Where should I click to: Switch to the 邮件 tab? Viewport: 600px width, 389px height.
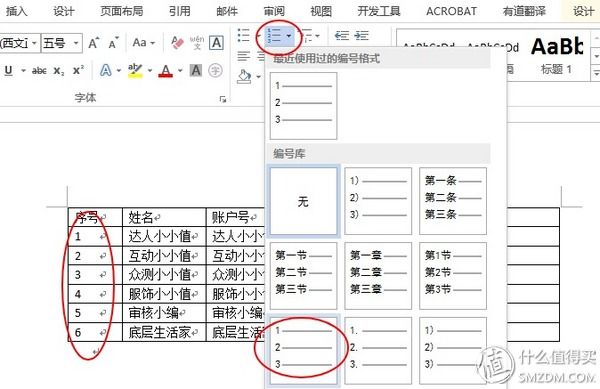point(227,11)
